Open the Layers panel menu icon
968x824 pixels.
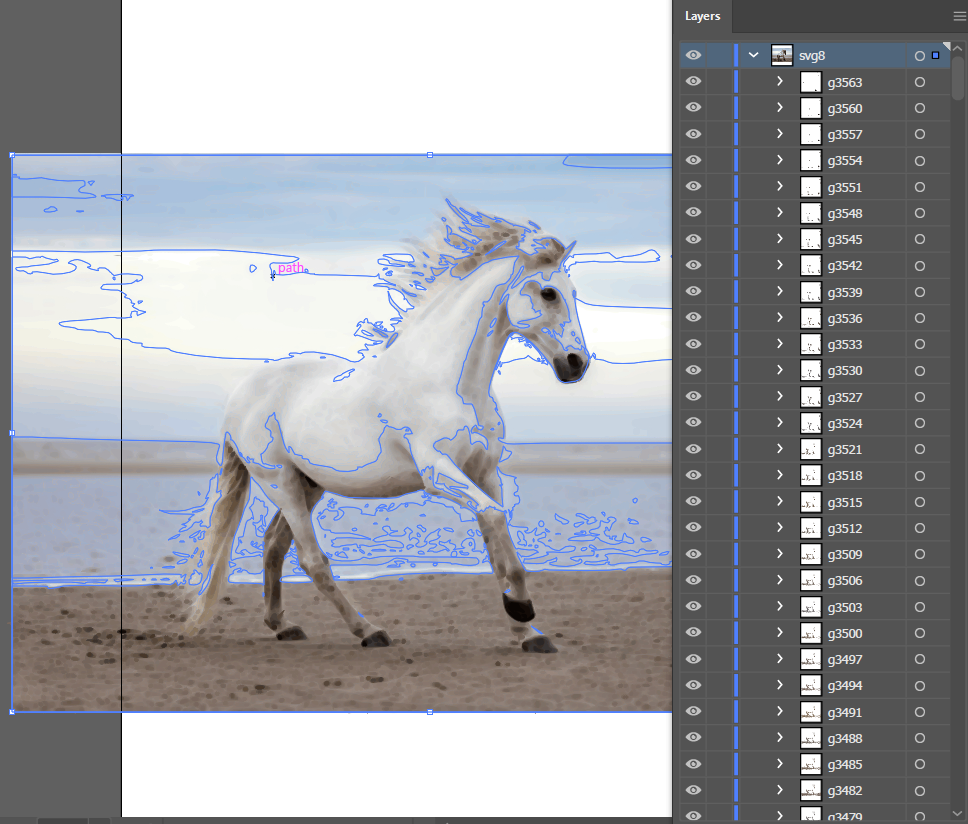pos(960,17)
